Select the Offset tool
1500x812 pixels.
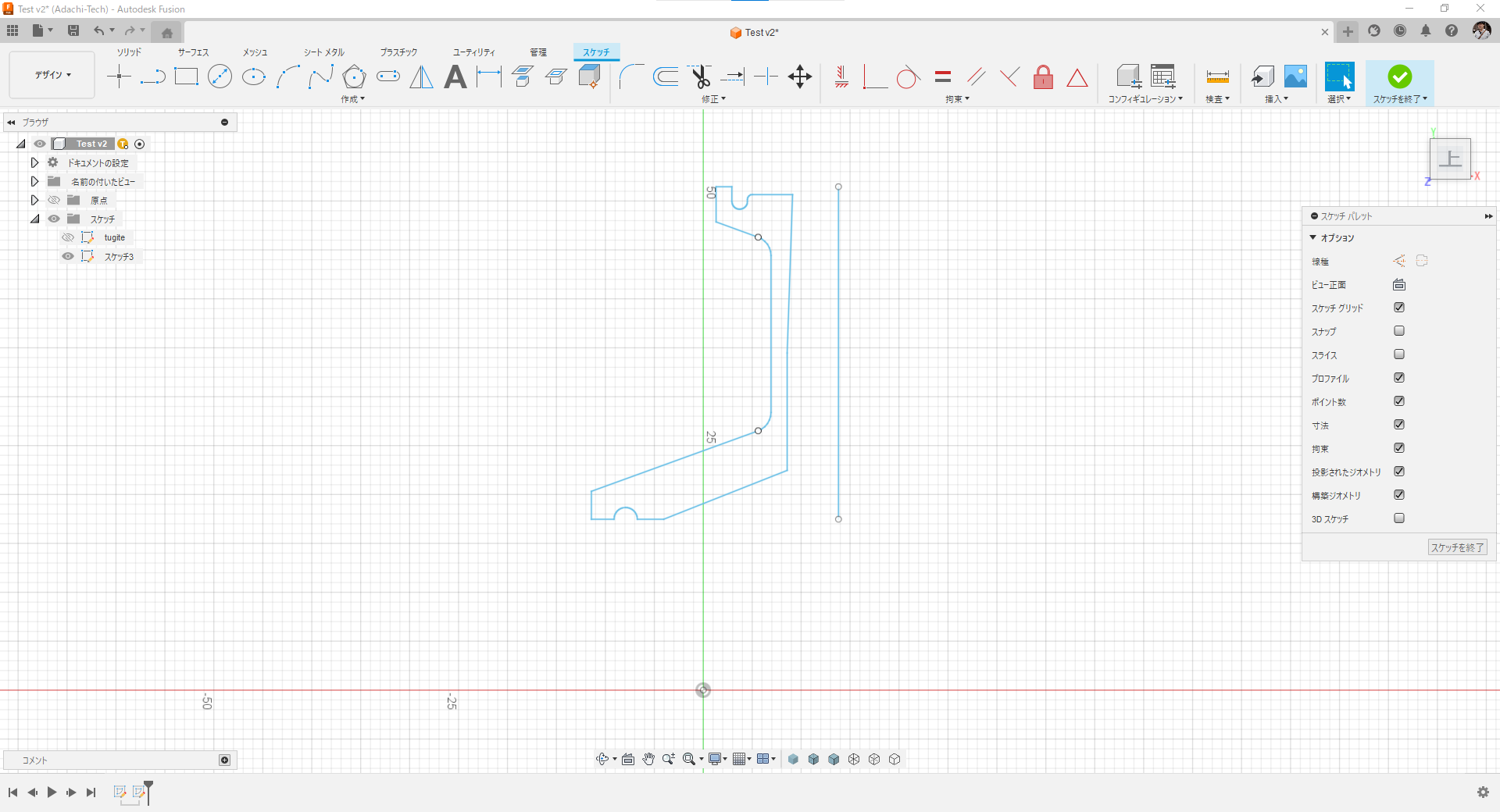tap(665, 77)
